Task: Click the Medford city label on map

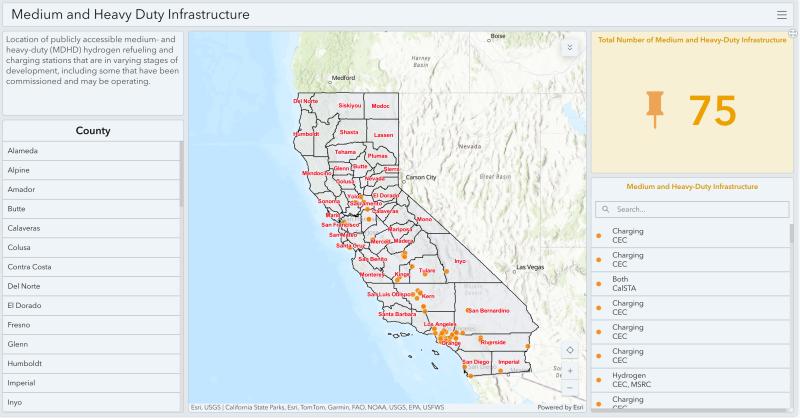Action: pyautogui.click(x=343, y=78)
